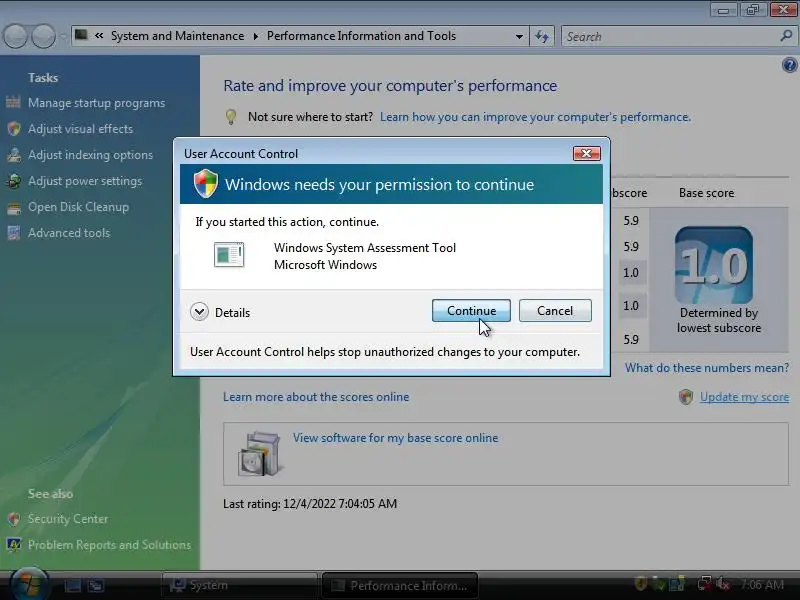Expand the breadcrumb double-chevron overflow
The width and height of the screenshot is (800, 600).
point(99,36)
